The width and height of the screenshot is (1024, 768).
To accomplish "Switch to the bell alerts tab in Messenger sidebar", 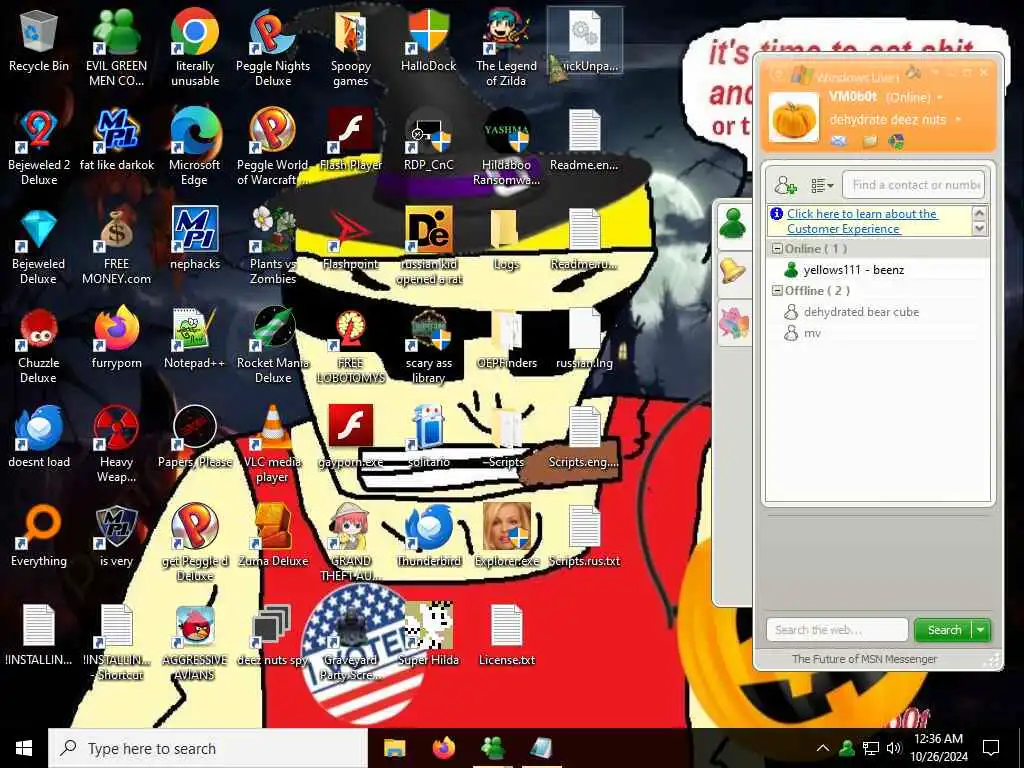I will point(733,272).
